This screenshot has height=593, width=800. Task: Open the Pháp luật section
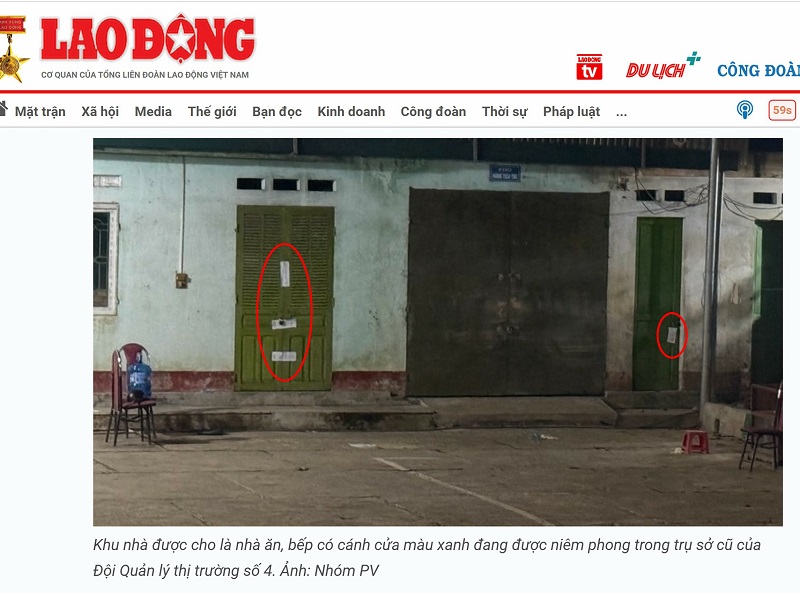click(571, 112)
